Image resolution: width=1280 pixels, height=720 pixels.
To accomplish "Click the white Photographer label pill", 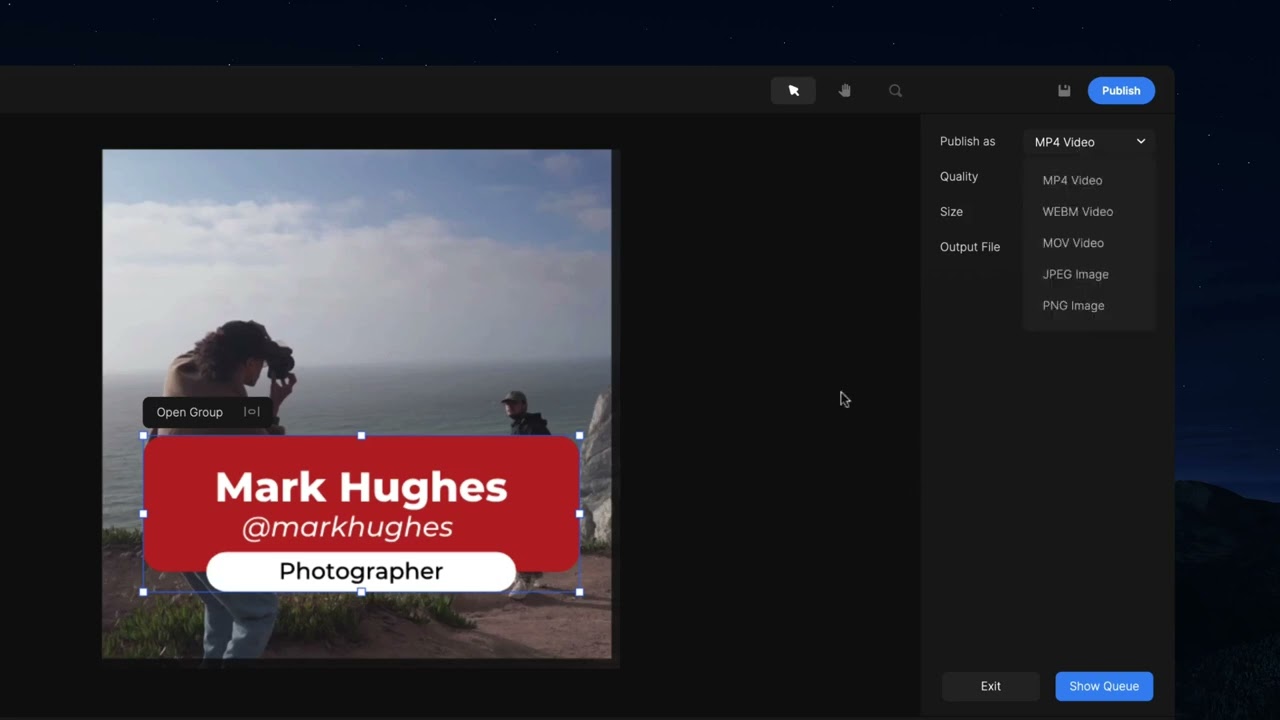I will pyautogui.click(x=361, y=571).
